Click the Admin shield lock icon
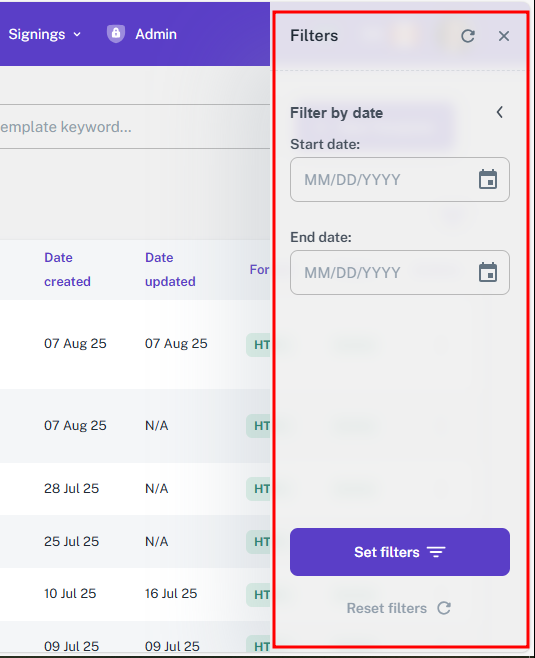 click(116, 34)
